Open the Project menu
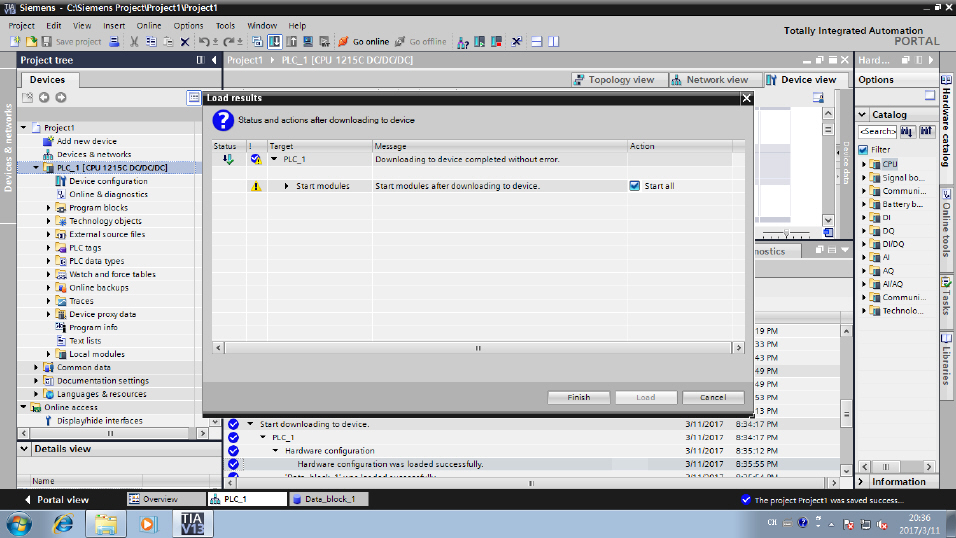This screenshot has height=538, width=956. 21,26
